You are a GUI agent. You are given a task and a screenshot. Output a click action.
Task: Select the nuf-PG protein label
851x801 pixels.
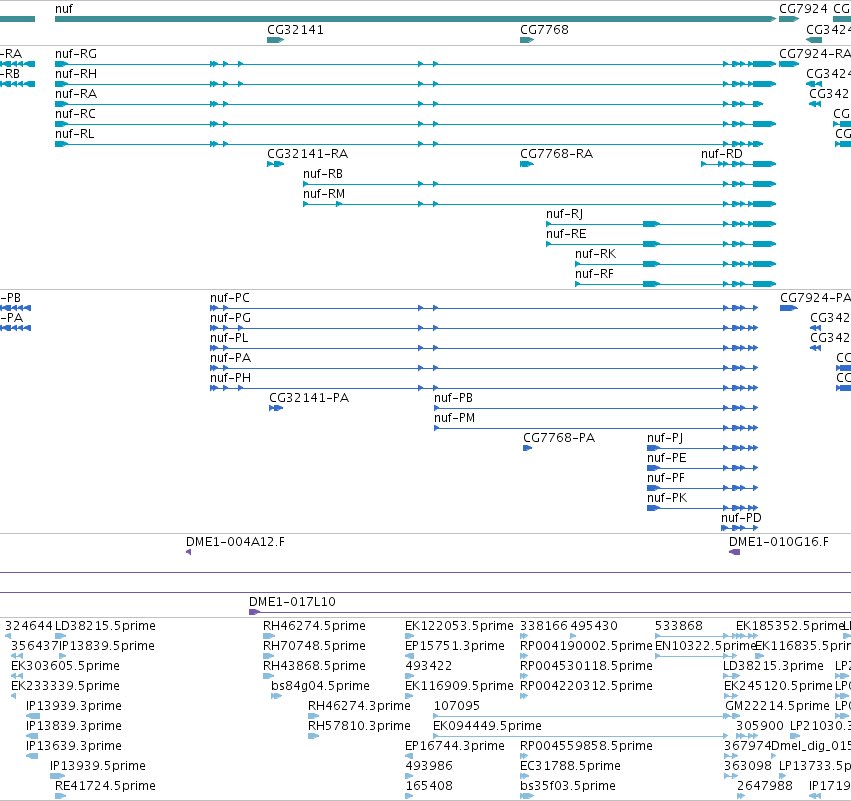(x=231, y=318)
